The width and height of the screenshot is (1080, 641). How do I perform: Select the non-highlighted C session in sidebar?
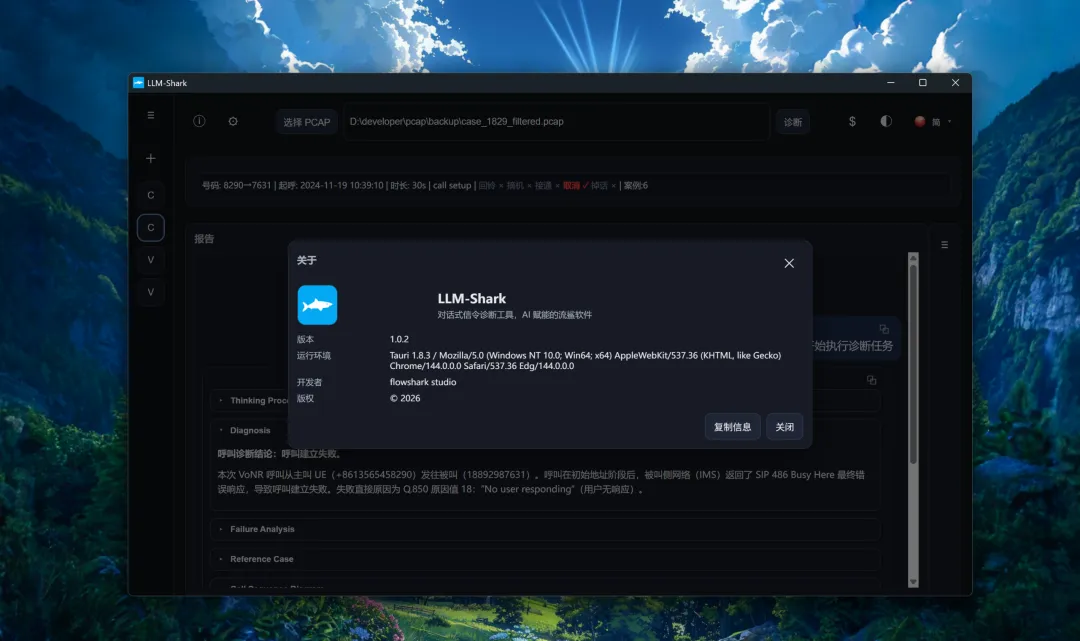[151, 195]
